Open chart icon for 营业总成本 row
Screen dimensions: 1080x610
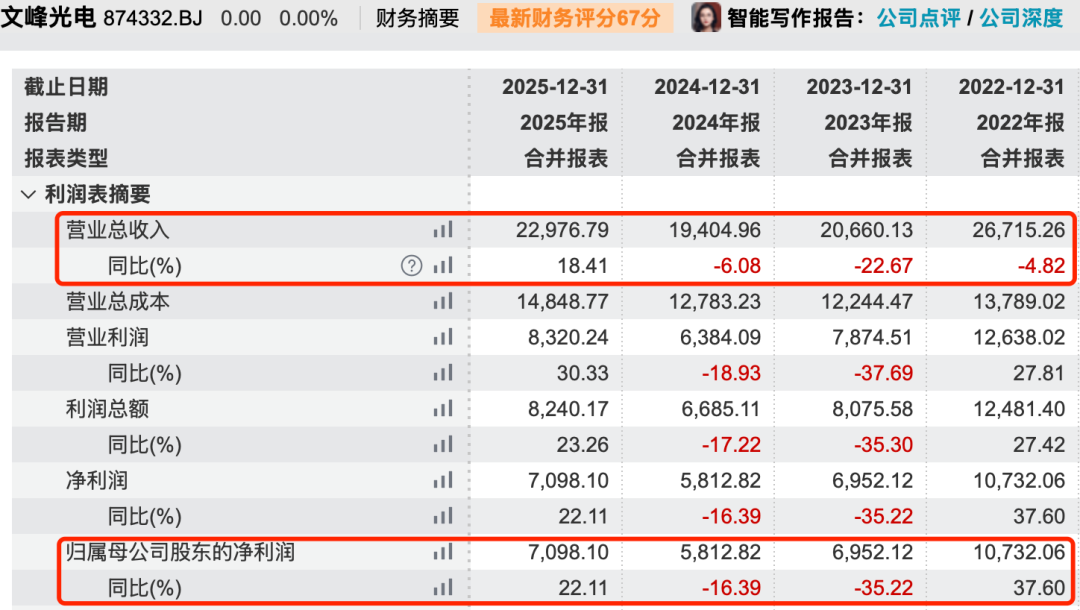coord(443,301)
